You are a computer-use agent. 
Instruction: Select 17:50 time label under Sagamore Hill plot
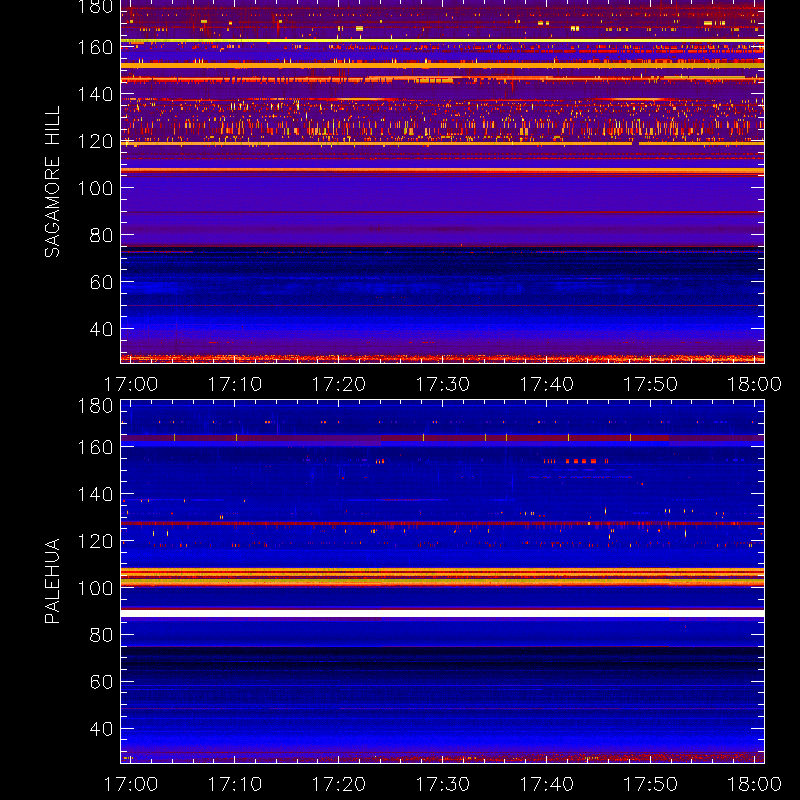point(651,384)
